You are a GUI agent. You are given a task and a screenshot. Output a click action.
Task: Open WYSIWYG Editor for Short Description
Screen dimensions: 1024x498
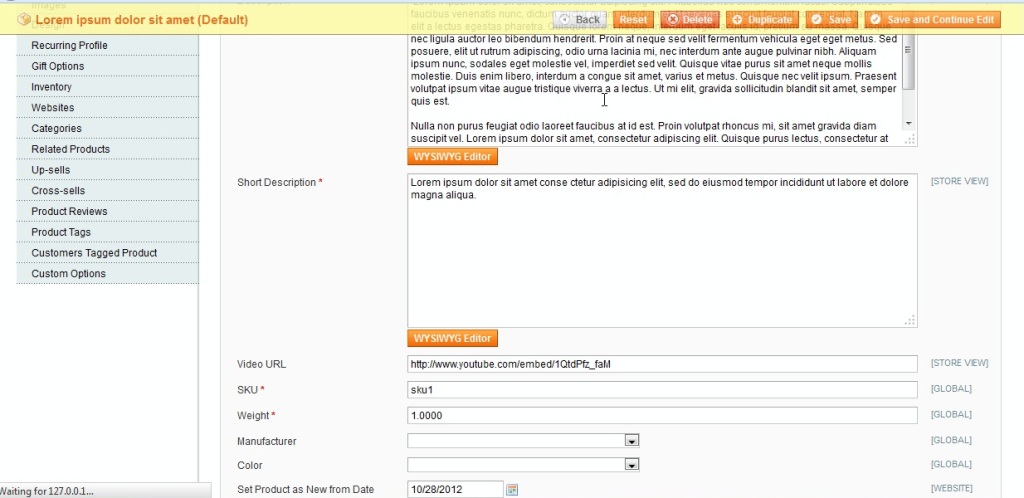tap(452, 338)
